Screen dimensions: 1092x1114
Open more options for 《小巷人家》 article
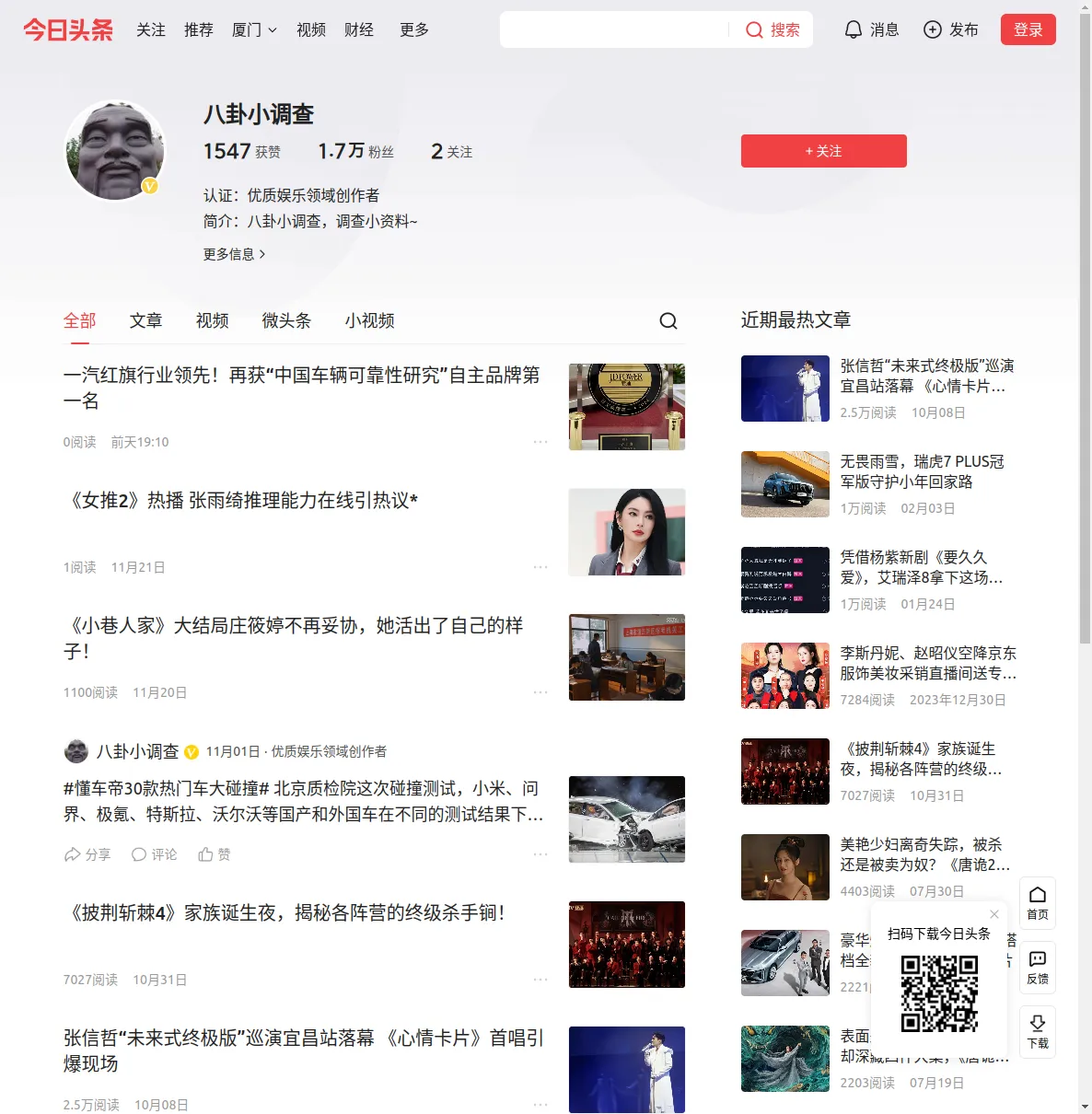540,692
